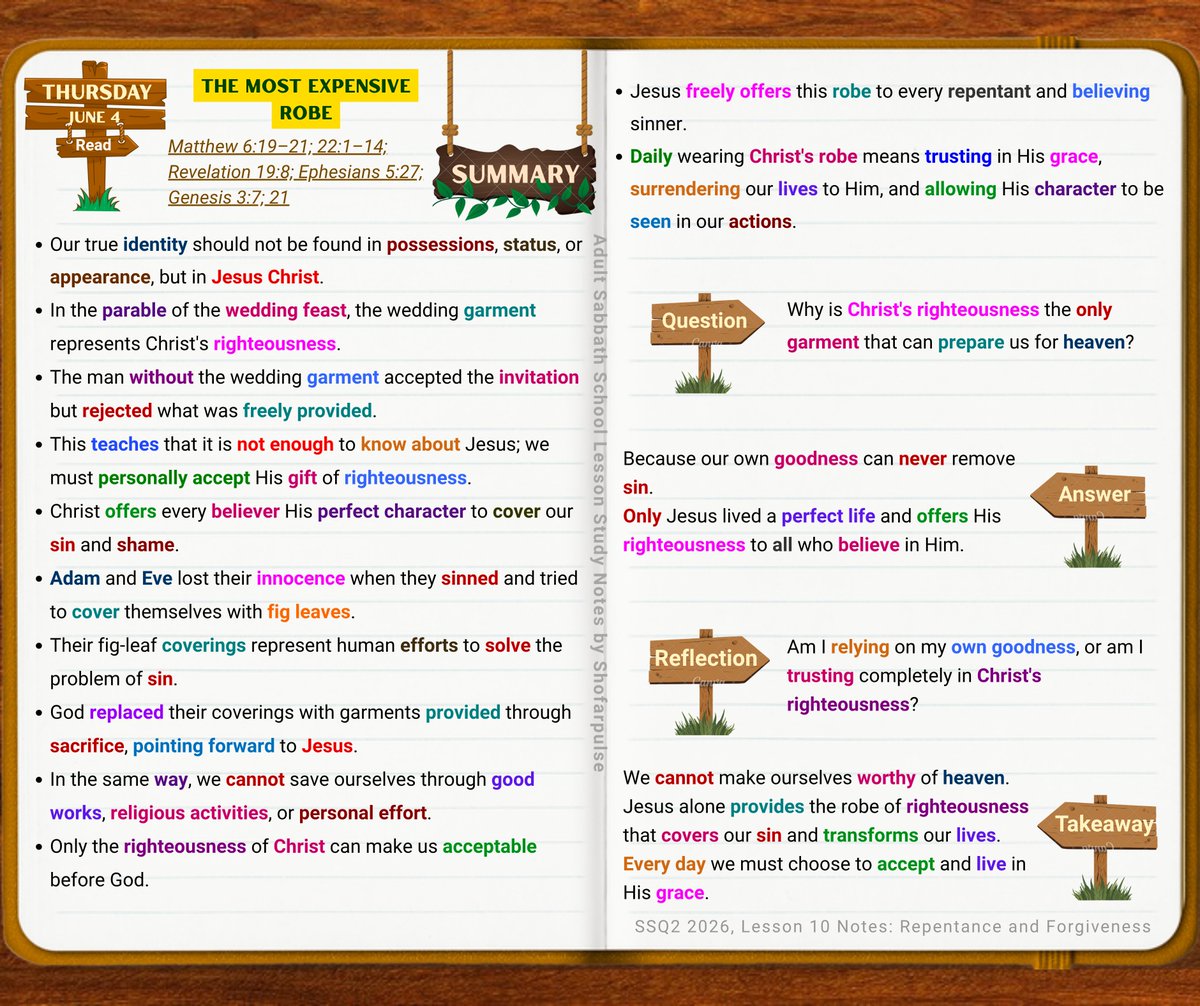The height and width of the screenshot is (1006, 1200).
Task: Click the words 'pointing forward'
Action: pos(203,746)
